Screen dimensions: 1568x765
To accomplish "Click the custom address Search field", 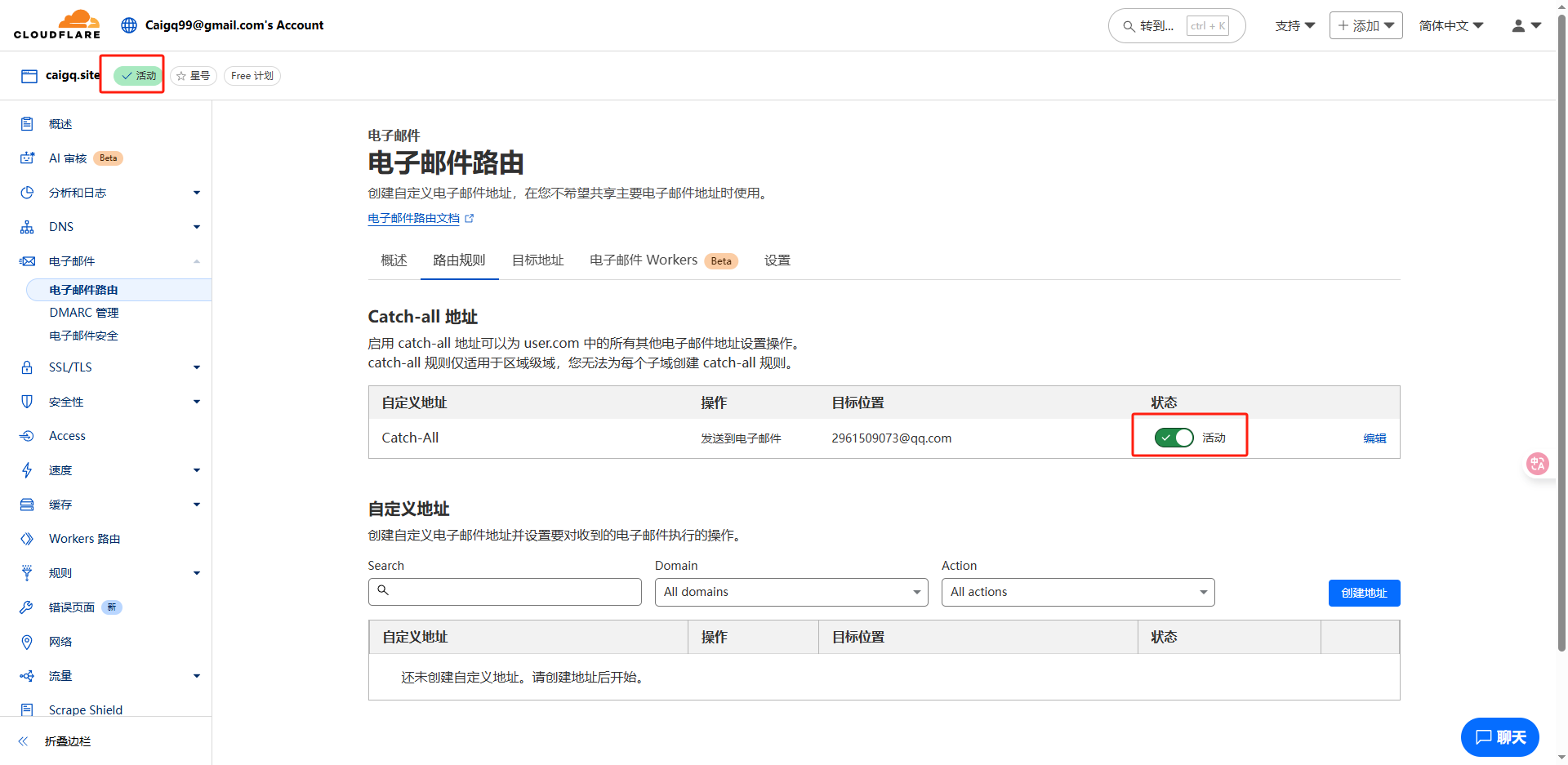I will pyautogui.click(x=505, y=592).
